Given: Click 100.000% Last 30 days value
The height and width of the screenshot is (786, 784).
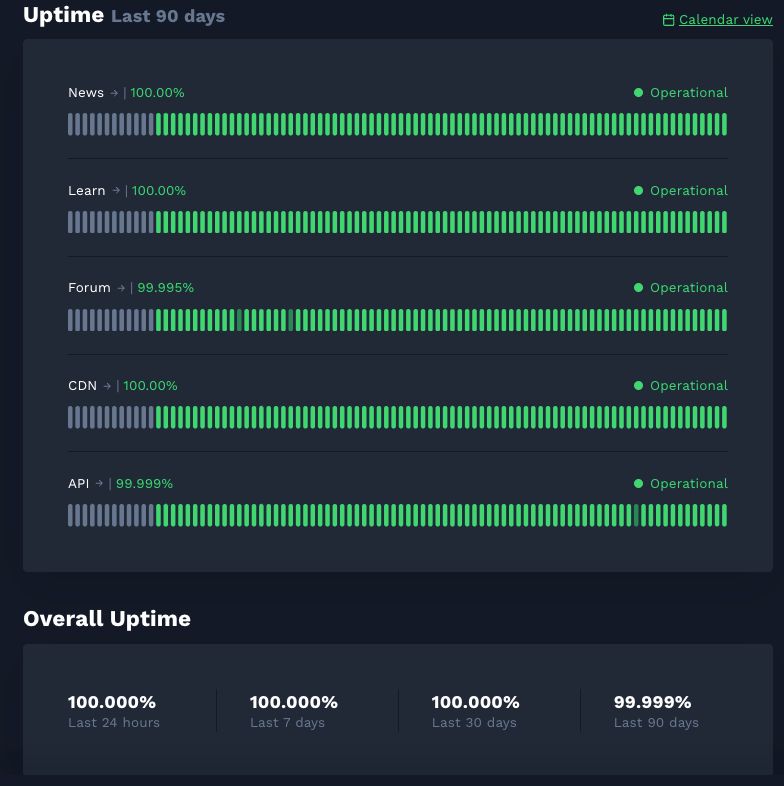Looking at the screenshot, I should (475, 702).
